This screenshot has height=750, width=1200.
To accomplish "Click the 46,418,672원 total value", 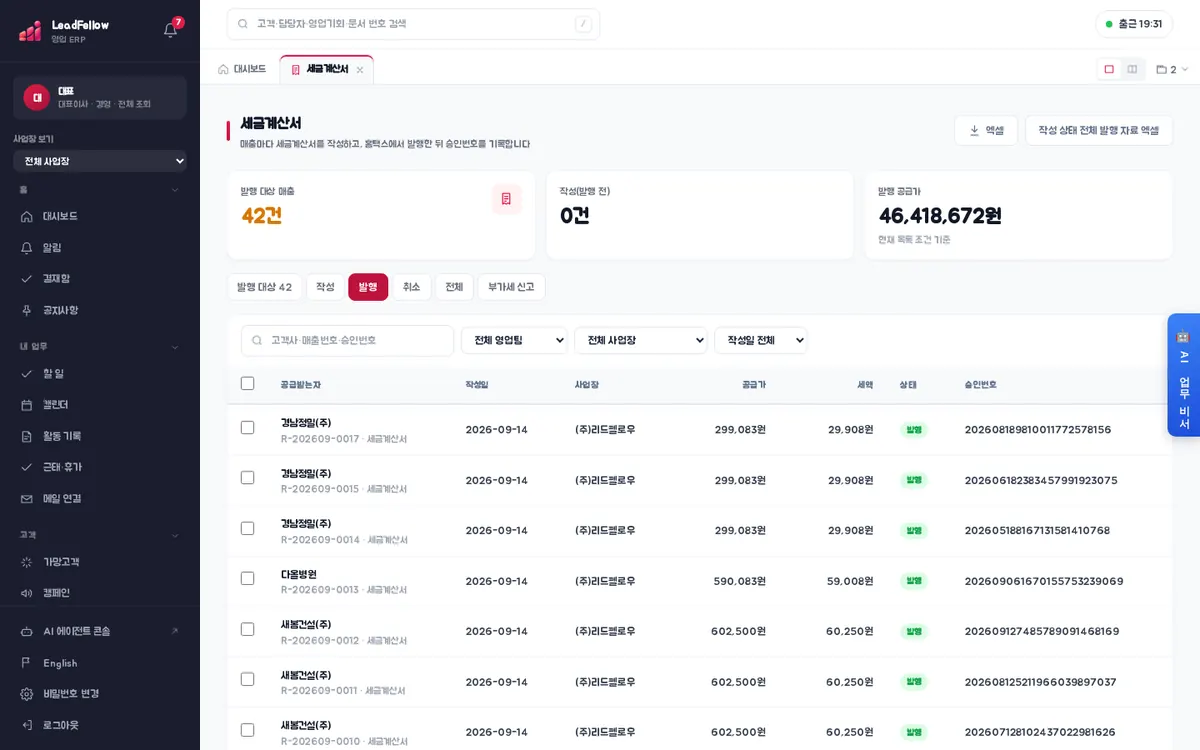I will 940,215.
